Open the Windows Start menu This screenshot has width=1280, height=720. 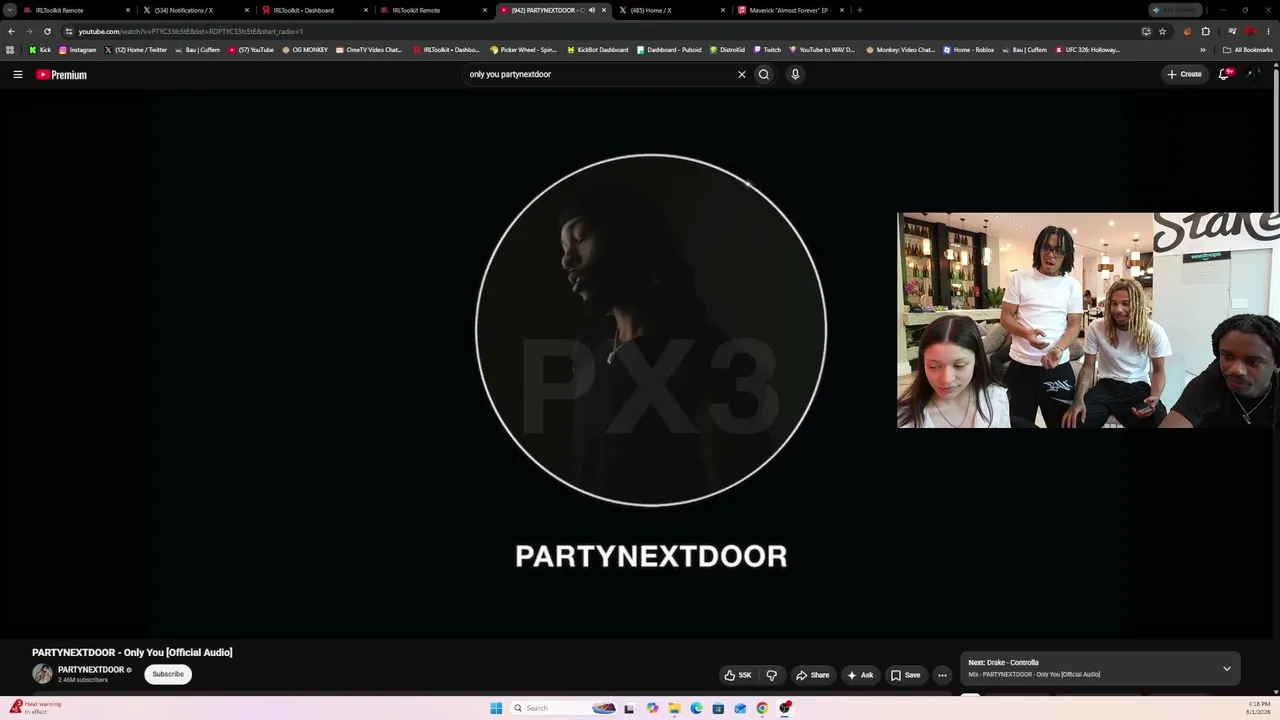pos(496,708)
